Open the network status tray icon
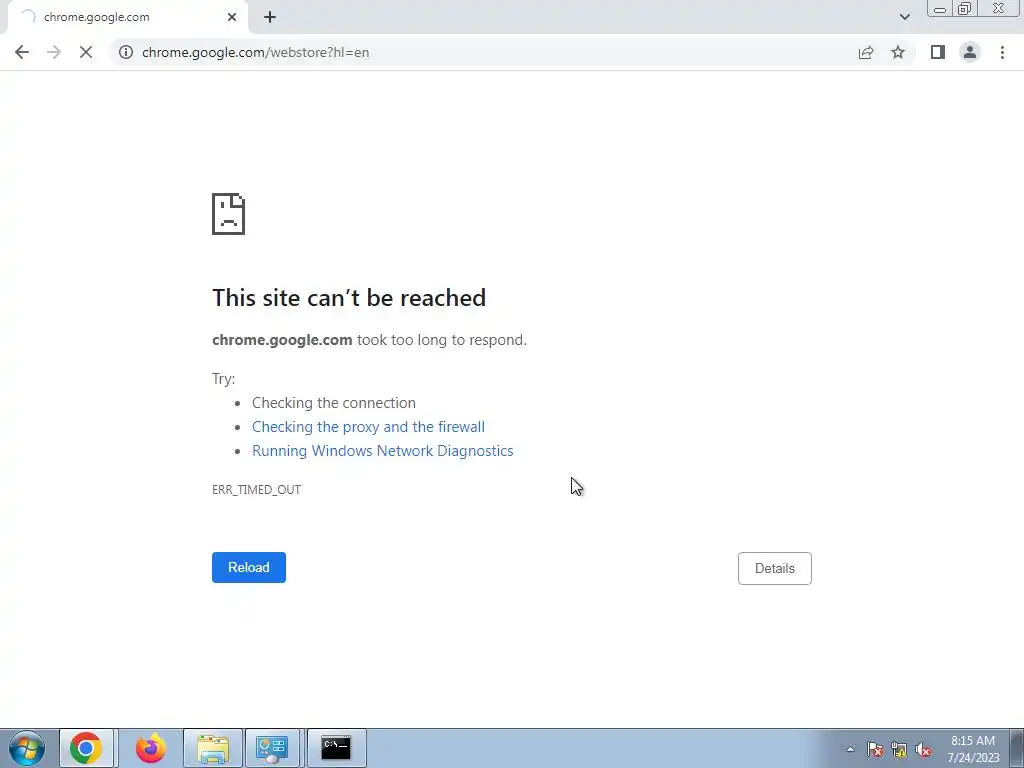This screenshot has width=1024, height=768. [899, 749]
